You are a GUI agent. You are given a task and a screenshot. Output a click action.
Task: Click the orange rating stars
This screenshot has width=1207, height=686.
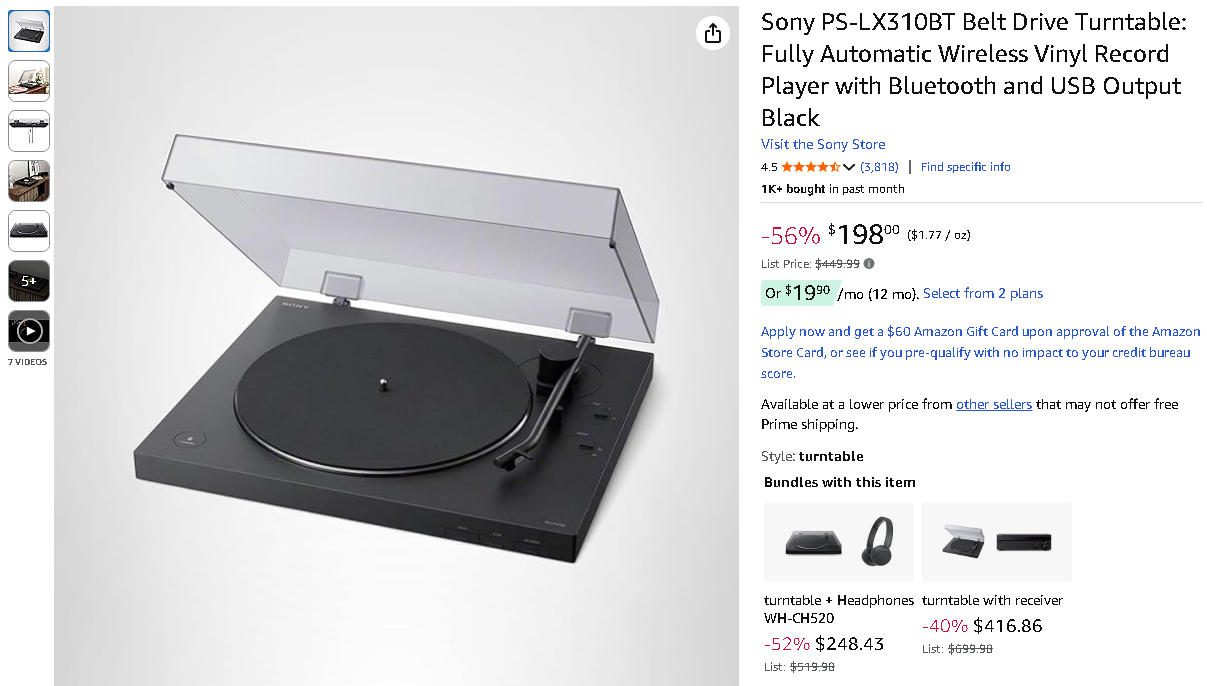810,167
